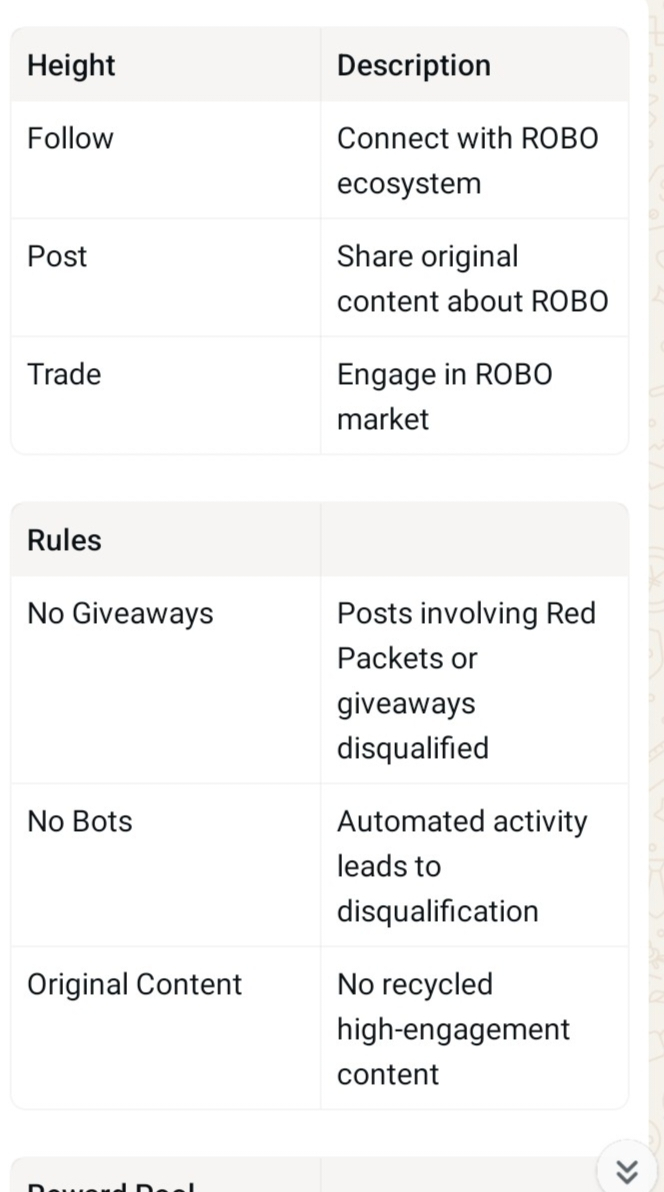Image resolution: width=664 pixels, height=1192 pixels.
Task: Select the Description column header
Action: [413, 65]
